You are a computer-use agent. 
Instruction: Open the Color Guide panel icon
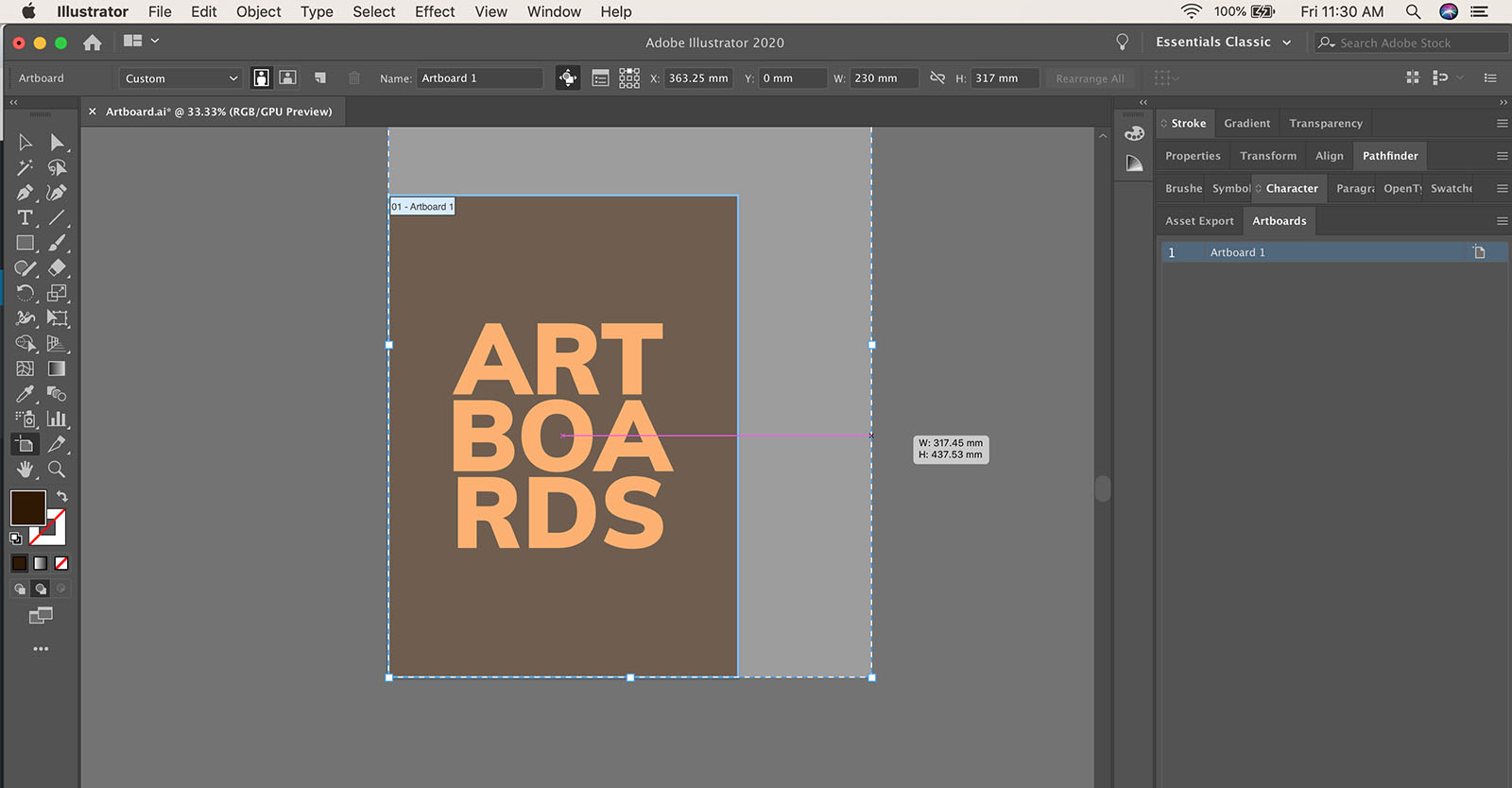1134,163
